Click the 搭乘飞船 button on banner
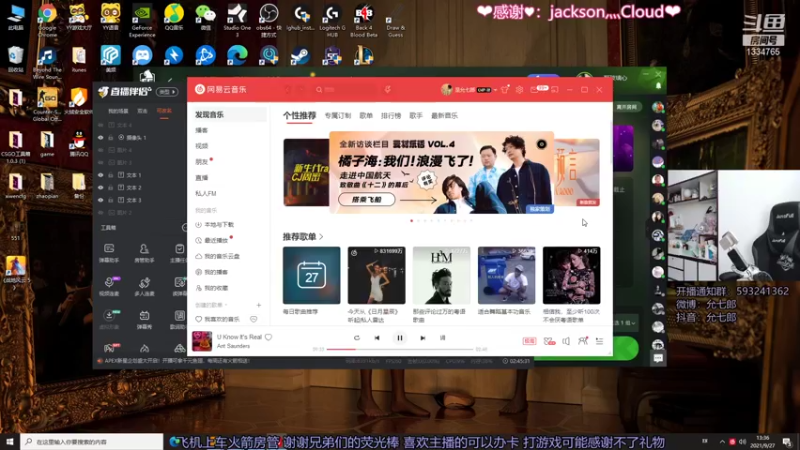The height and width of the screenshot is (450, 800). tap(367, 199)
